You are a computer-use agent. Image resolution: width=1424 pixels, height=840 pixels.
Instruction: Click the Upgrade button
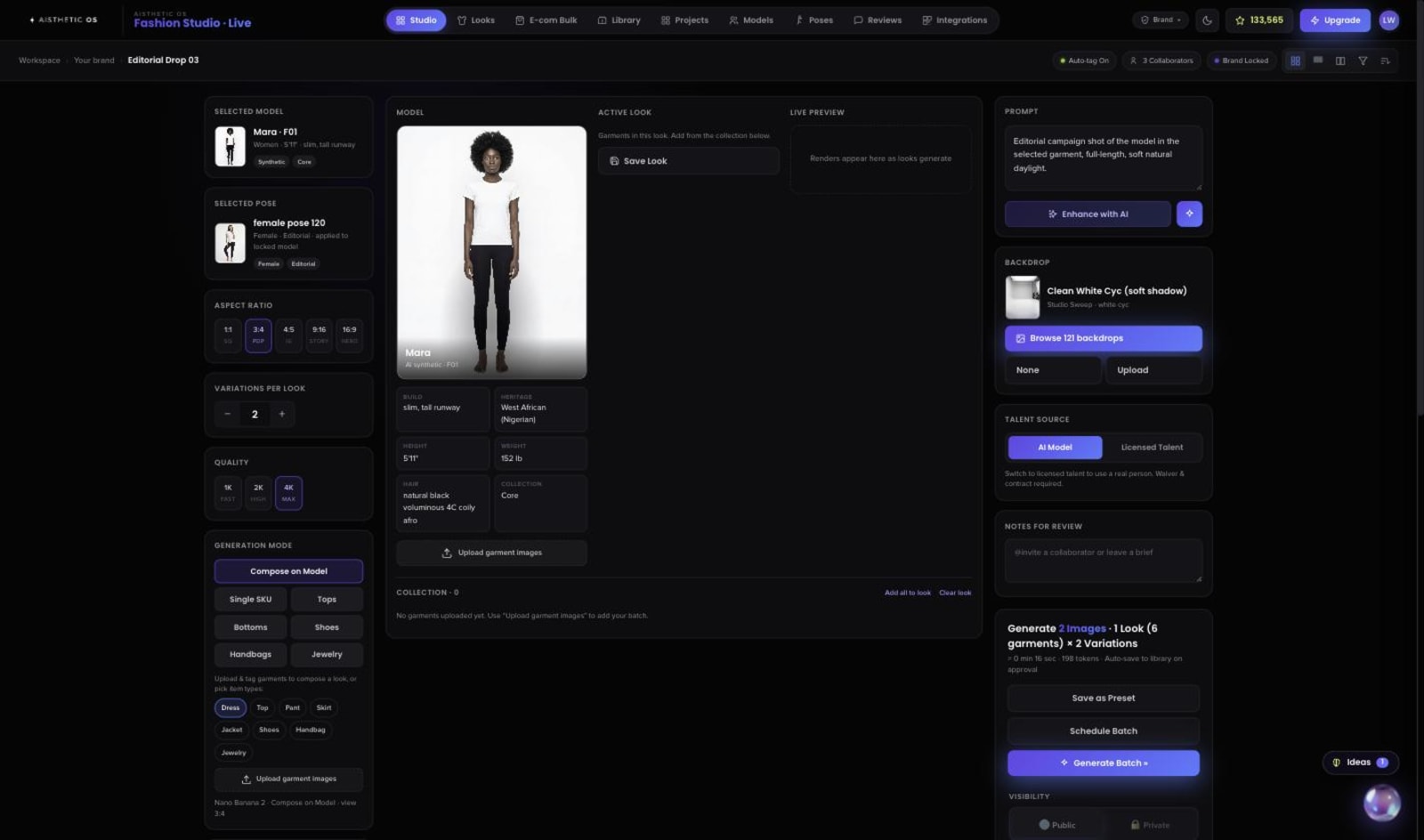[x=1335, y=20]
